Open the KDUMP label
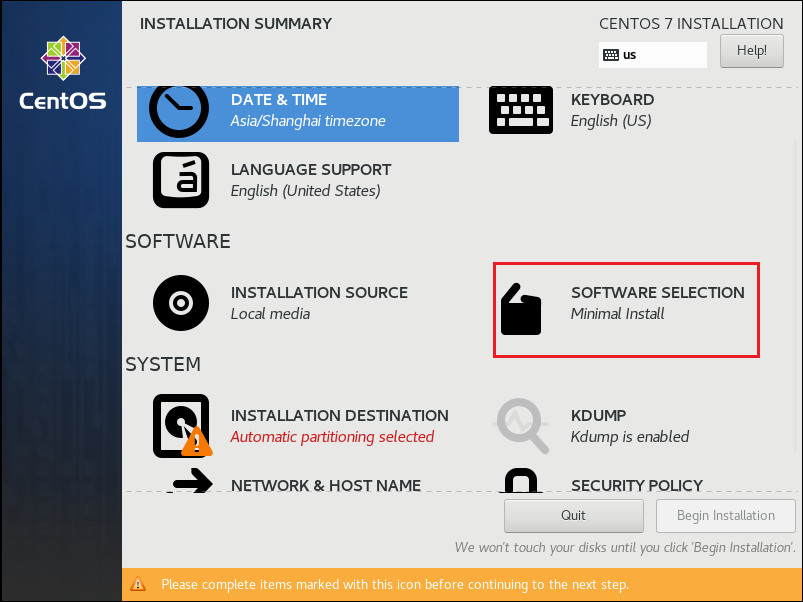803x602 pixels. coord(598,415)
